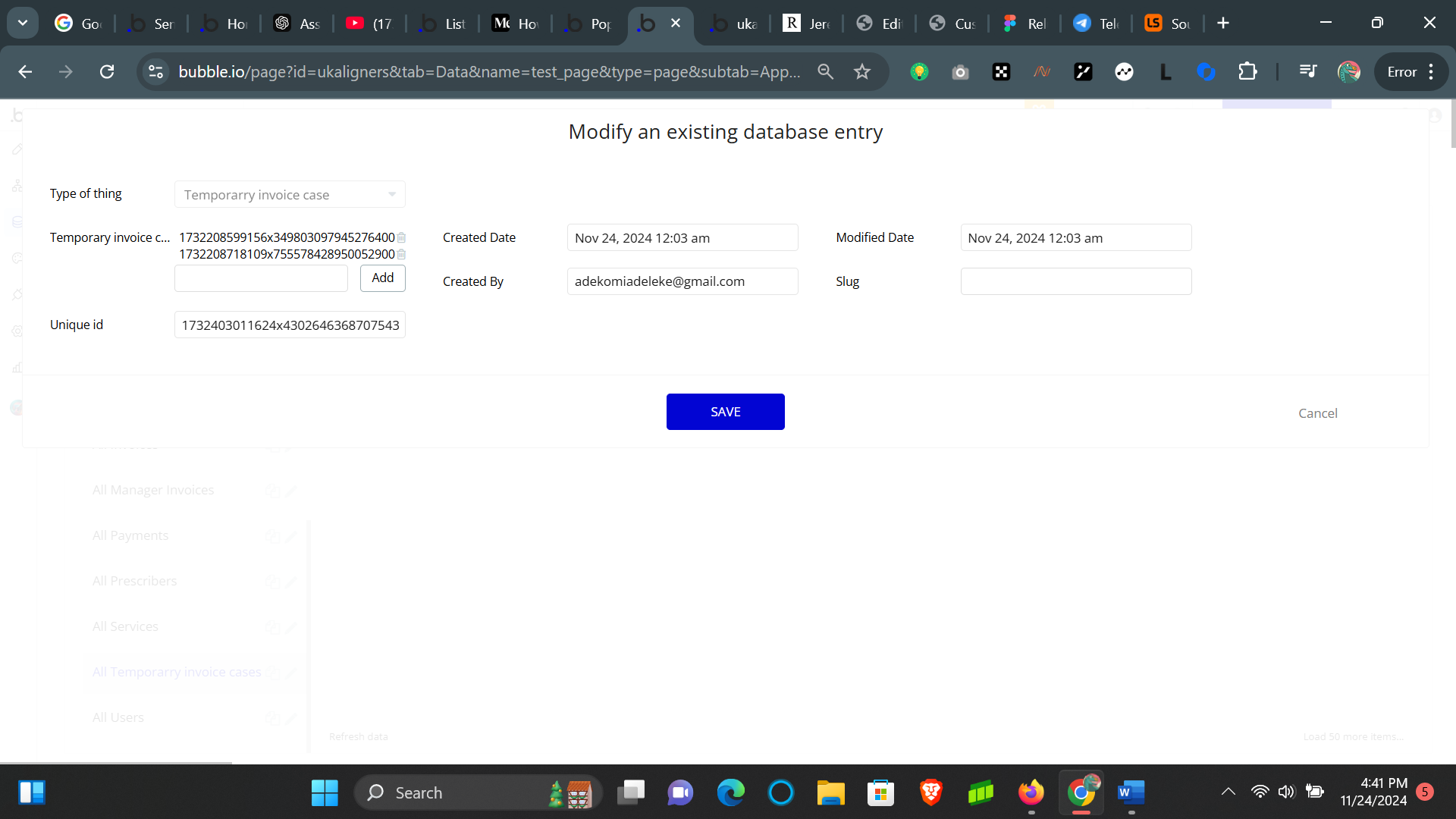Open Chrome three-dot menu
The height and width of the screenshot is (819, 1456).
[x=1431, y=72]
